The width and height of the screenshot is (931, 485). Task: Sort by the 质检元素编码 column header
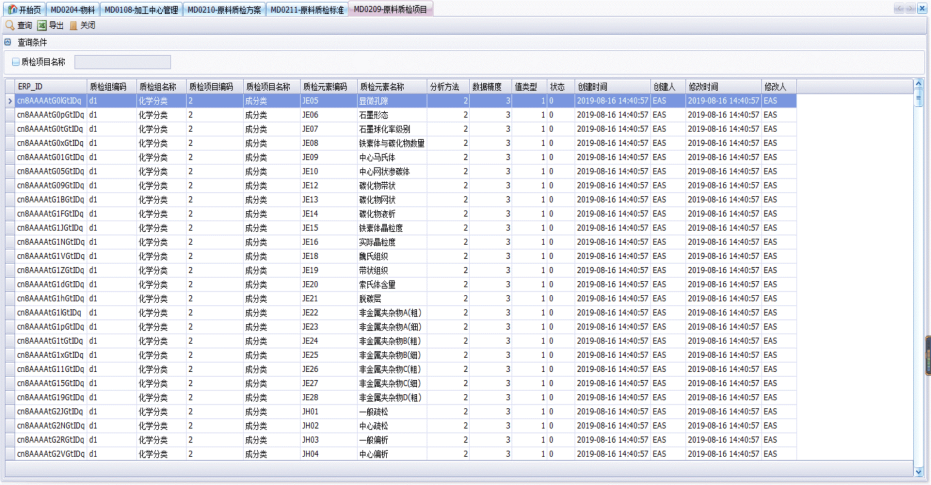tap(329, 87)
